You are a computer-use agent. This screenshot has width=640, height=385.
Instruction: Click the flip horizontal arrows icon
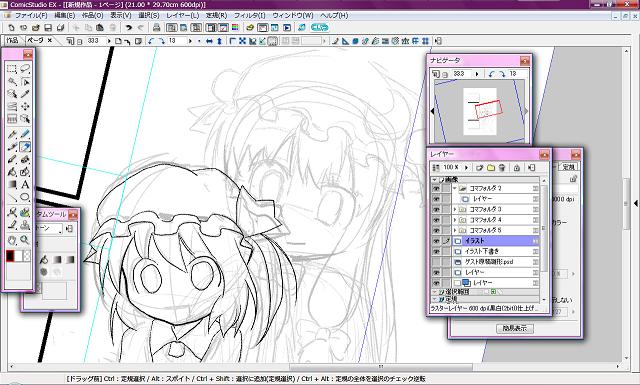209,41
